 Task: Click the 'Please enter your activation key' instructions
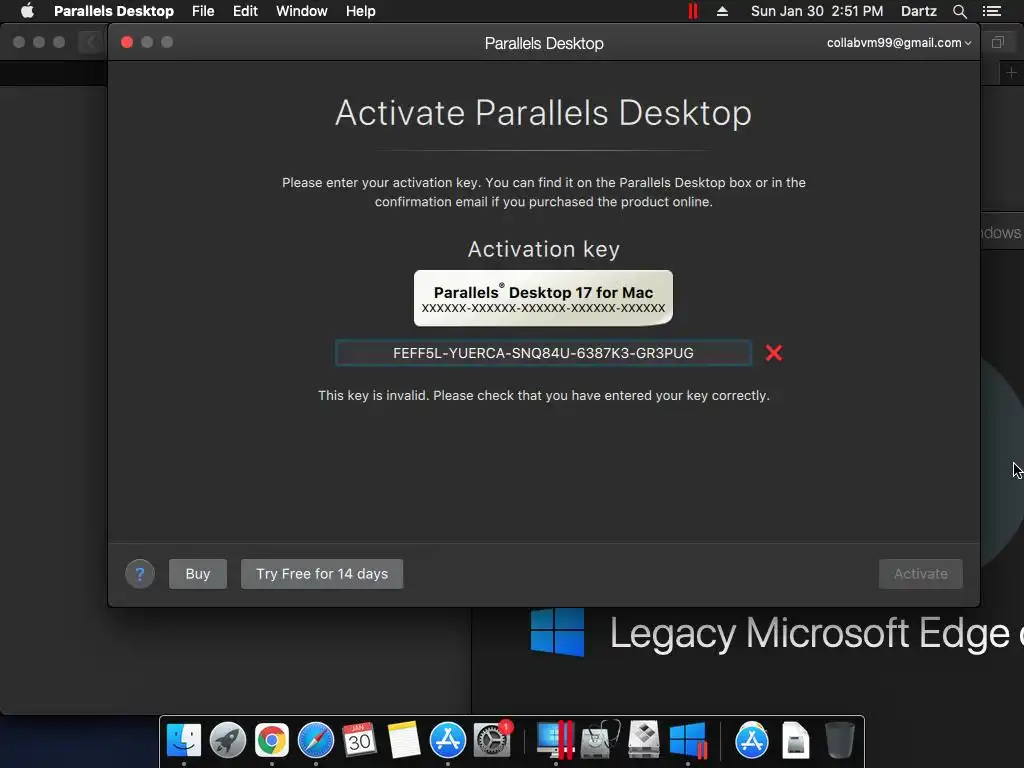click(x=543, y=192)
